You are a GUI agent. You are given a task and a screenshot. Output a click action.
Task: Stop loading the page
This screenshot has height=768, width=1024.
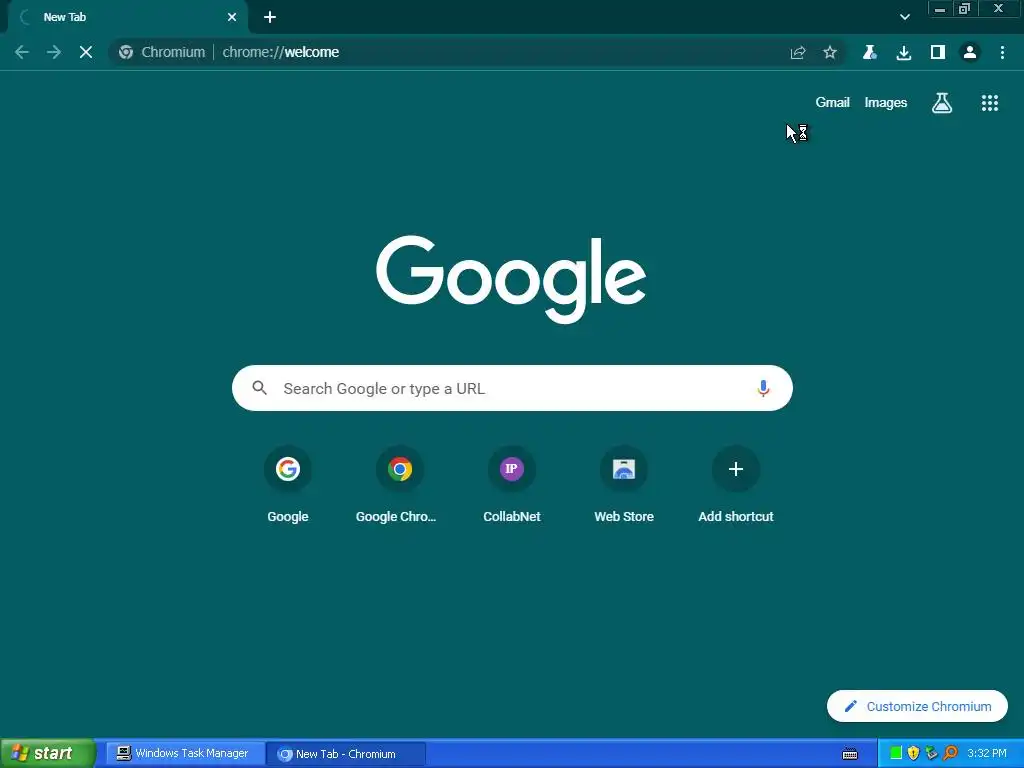(x=86, y=52)
